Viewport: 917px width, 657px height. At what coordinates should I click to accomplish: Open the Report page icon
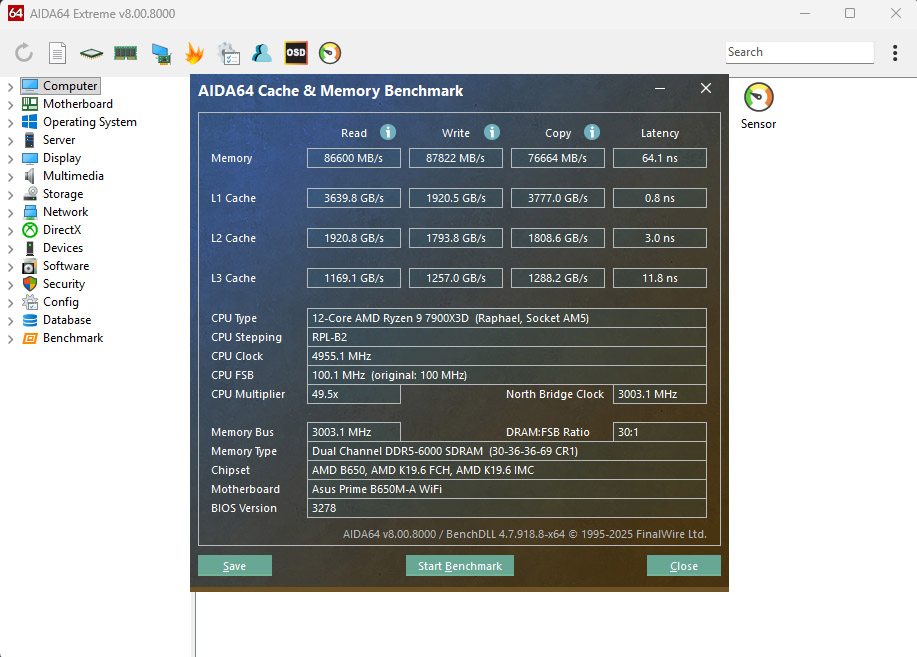[58, 53]
